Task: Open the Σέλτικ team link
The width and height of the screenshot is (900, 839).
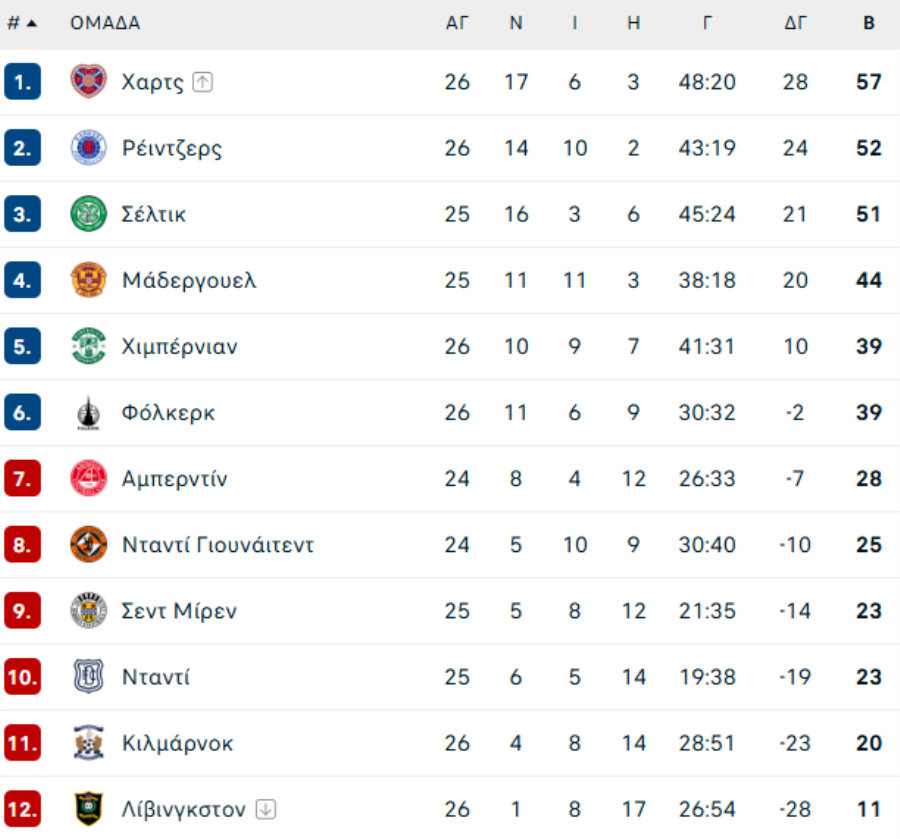Action: click(154, 214)
